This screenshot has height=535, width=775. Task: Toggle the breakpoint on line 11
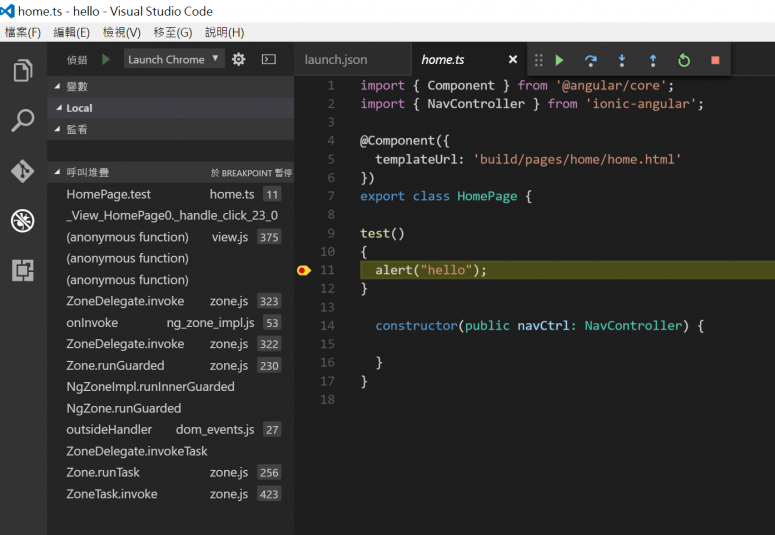pyautogui.click(x=303, y=270)
